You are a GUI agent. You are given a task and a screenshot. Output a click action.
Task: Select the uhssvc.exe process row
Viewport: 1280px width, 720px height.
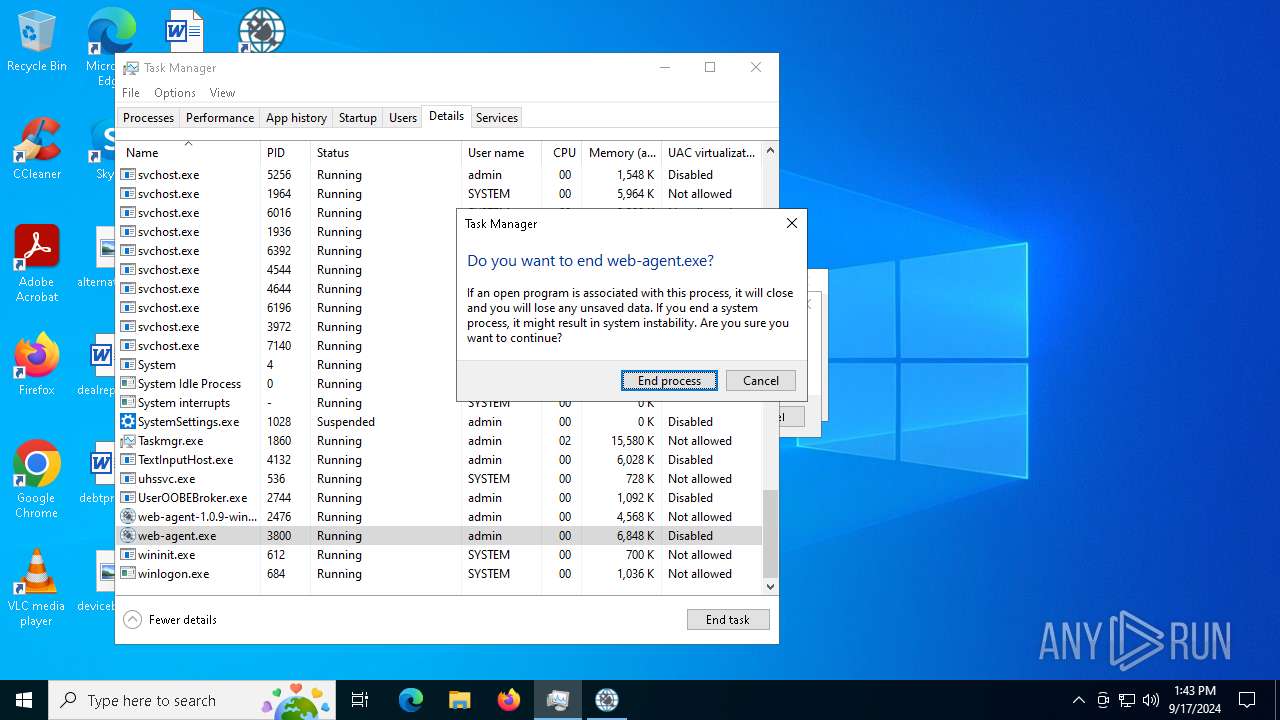click(439, 479)
